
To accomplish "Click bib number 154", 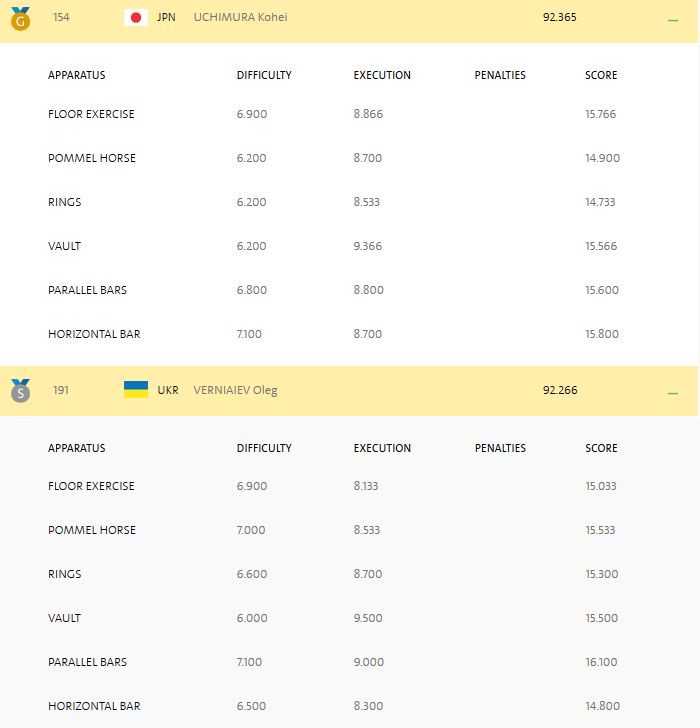I will 62,17.
